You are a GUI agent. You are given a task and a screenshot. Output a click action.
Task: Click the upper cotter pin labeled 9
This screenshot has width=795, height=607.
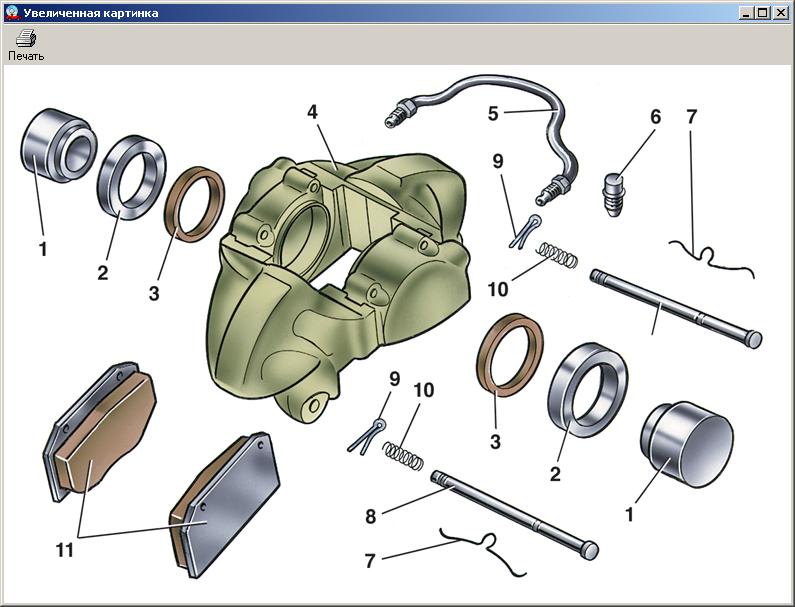[526, 230]
